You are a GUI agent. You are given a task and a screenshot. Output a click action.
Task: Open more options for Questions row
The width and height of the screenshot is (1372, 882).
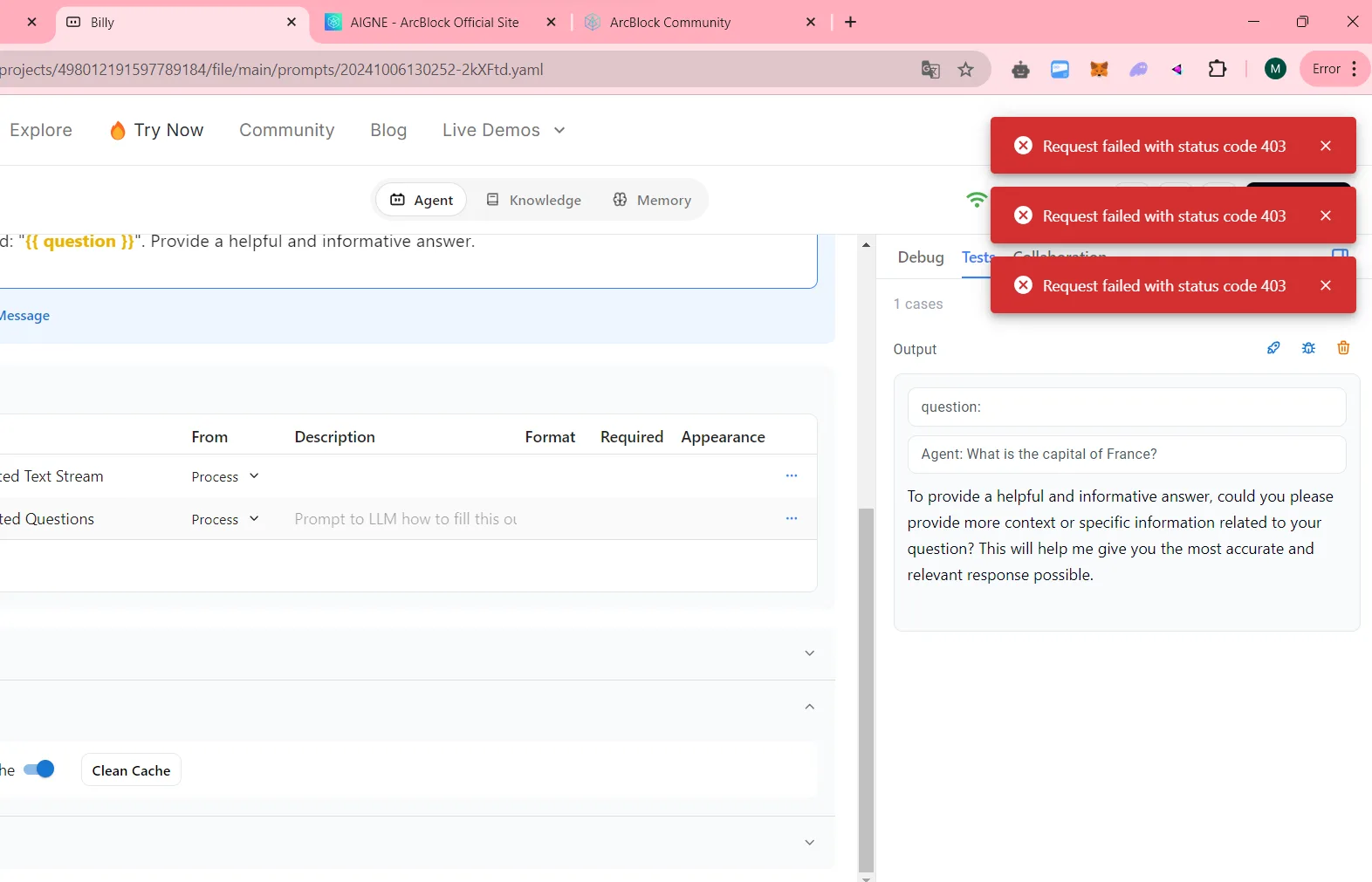coord(792,518)
